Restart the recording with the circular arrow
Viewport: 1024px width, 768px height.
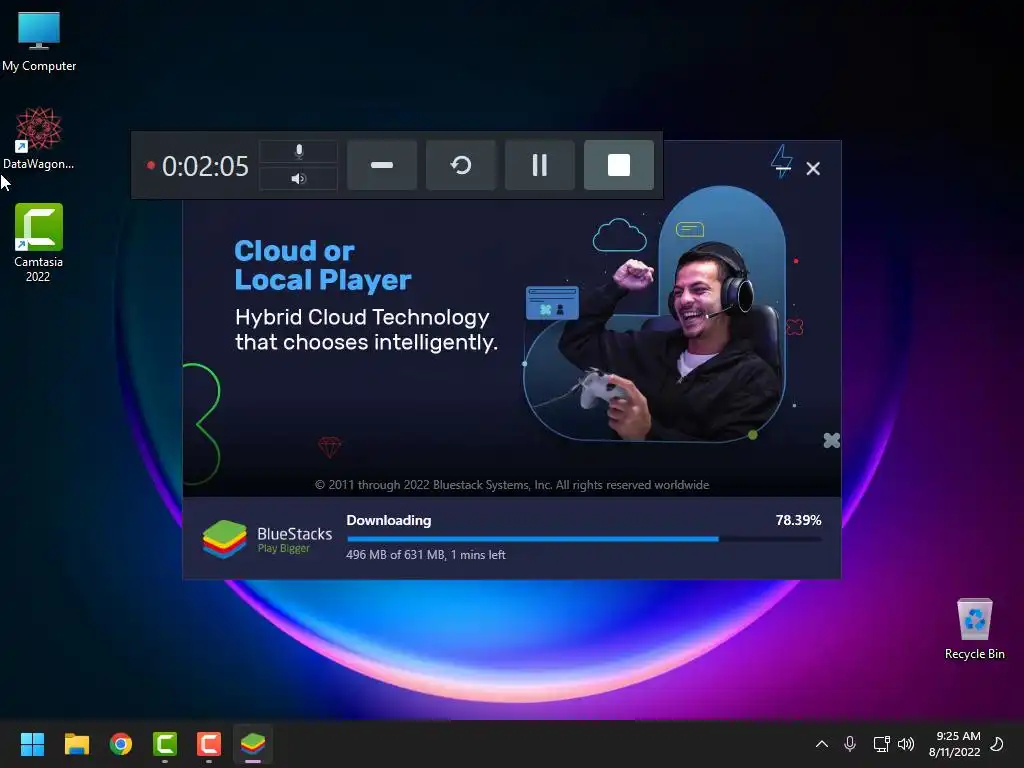pos(460,165)
